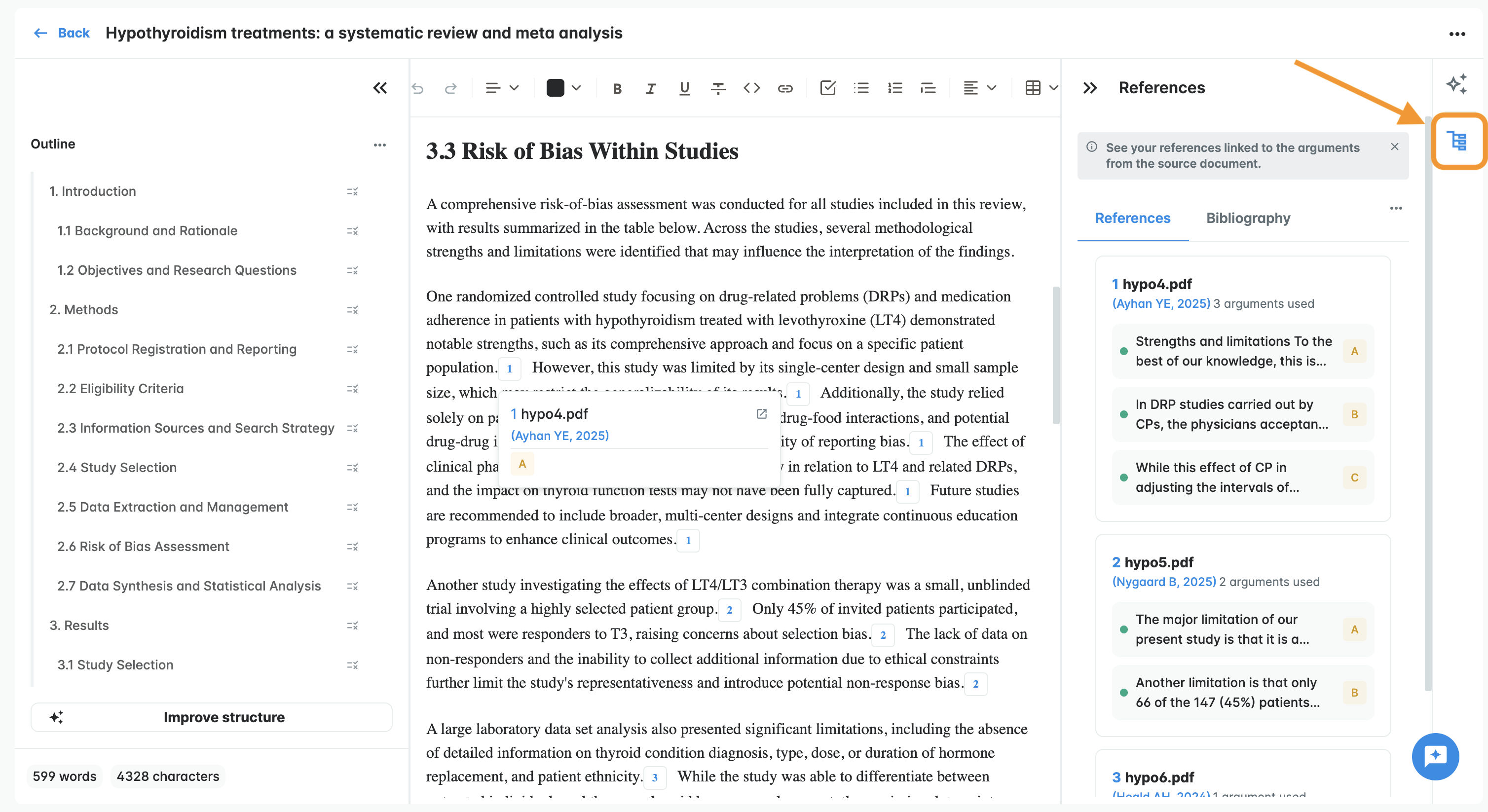1488x812 pixels.
Task: Open the (Ayhan YE, 2025) link in popup
Action: point(559,436)
